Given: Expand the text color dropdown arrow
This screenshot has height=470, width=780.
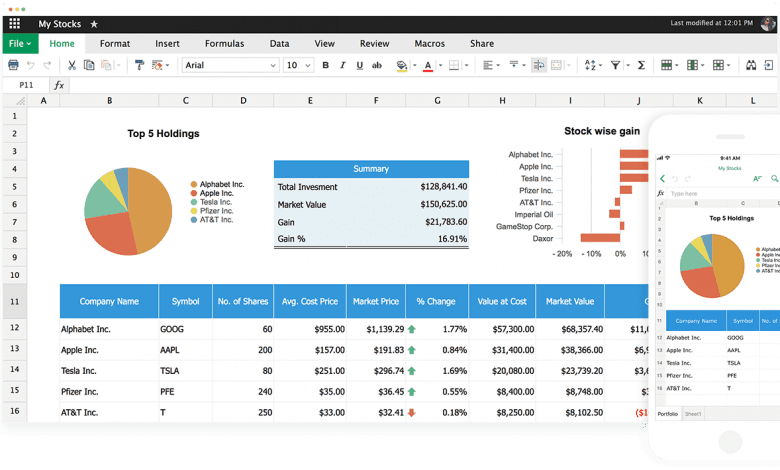Looking at the screenshot, I should pos(440,65).
